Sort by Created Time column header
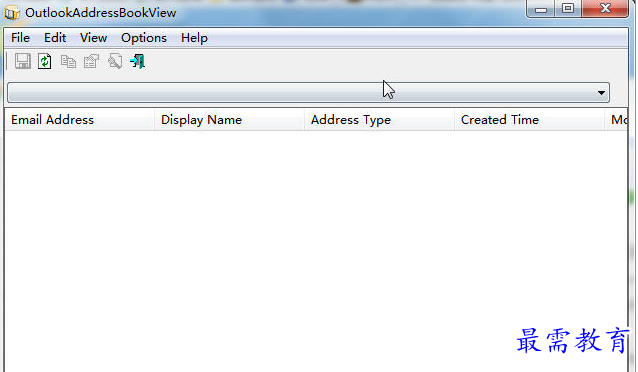638x372 pixels. (529, 120)
